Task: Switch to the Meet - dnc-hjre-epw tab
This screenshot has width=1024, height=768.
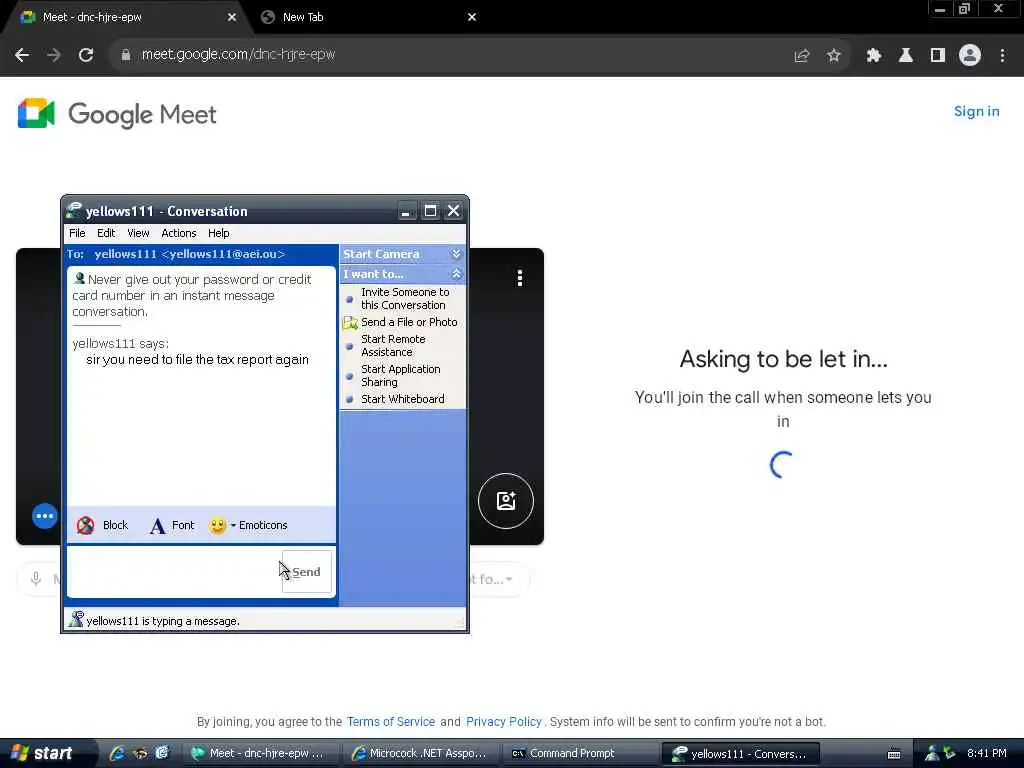Action: [124, 17]
